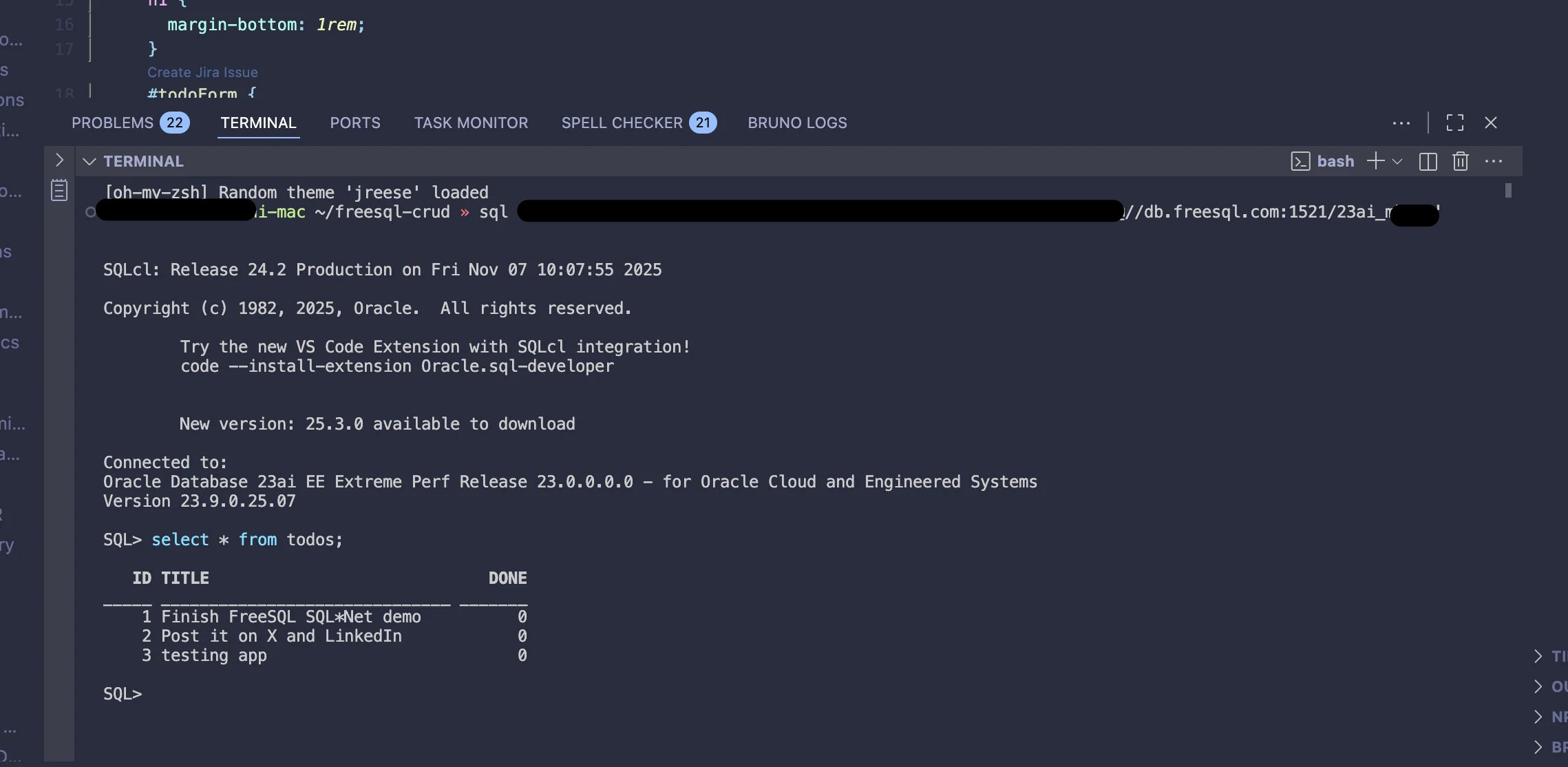Switch to TASK MONITOR tab
This screenshot has height=767, width=1568.
[x=471, y=123]
